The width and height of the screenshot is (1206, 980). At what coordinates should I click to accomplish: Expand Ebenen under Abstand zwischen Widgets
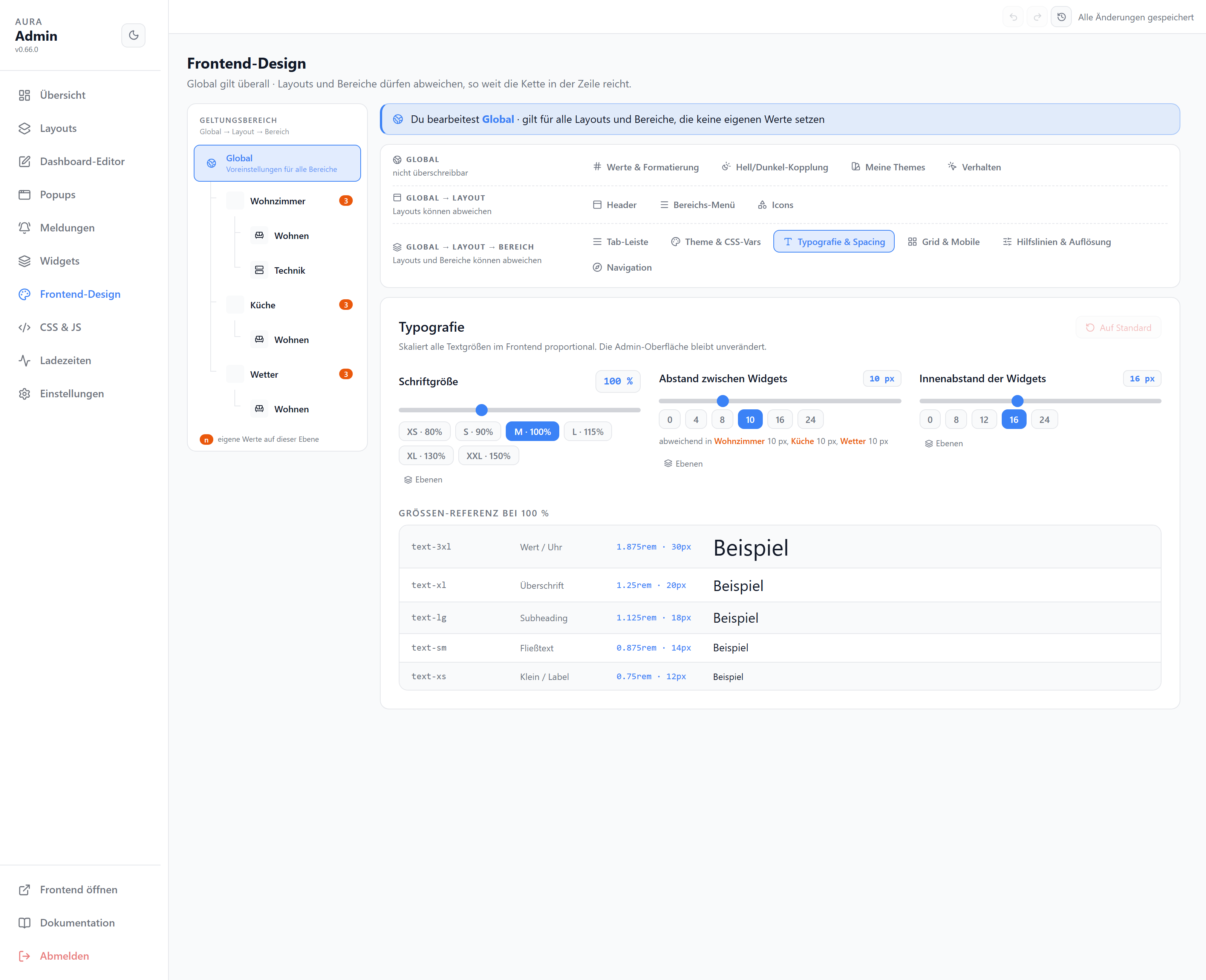click(x=683, y=464)
